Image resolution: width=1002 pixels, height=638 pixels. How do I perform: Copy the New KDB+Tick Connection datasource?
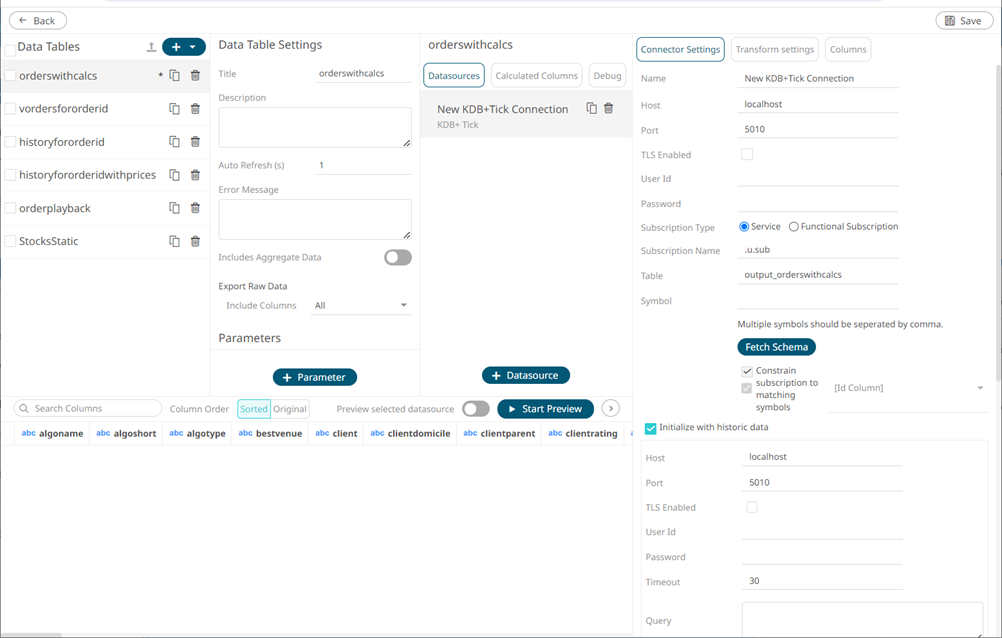pyautogui.click(x=592, y=109)
